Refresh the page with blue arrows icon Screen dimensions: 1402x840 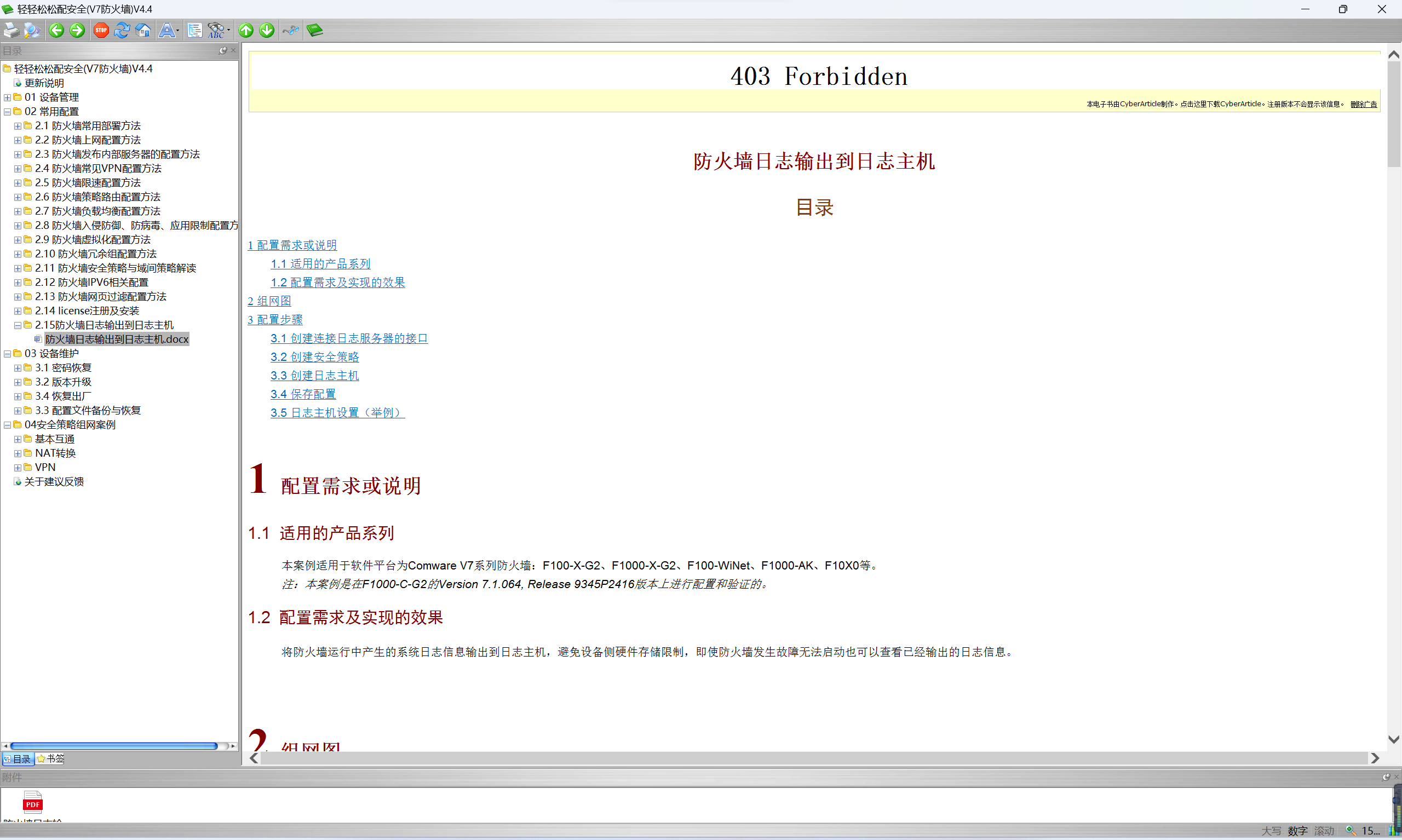tap(122, 31)
